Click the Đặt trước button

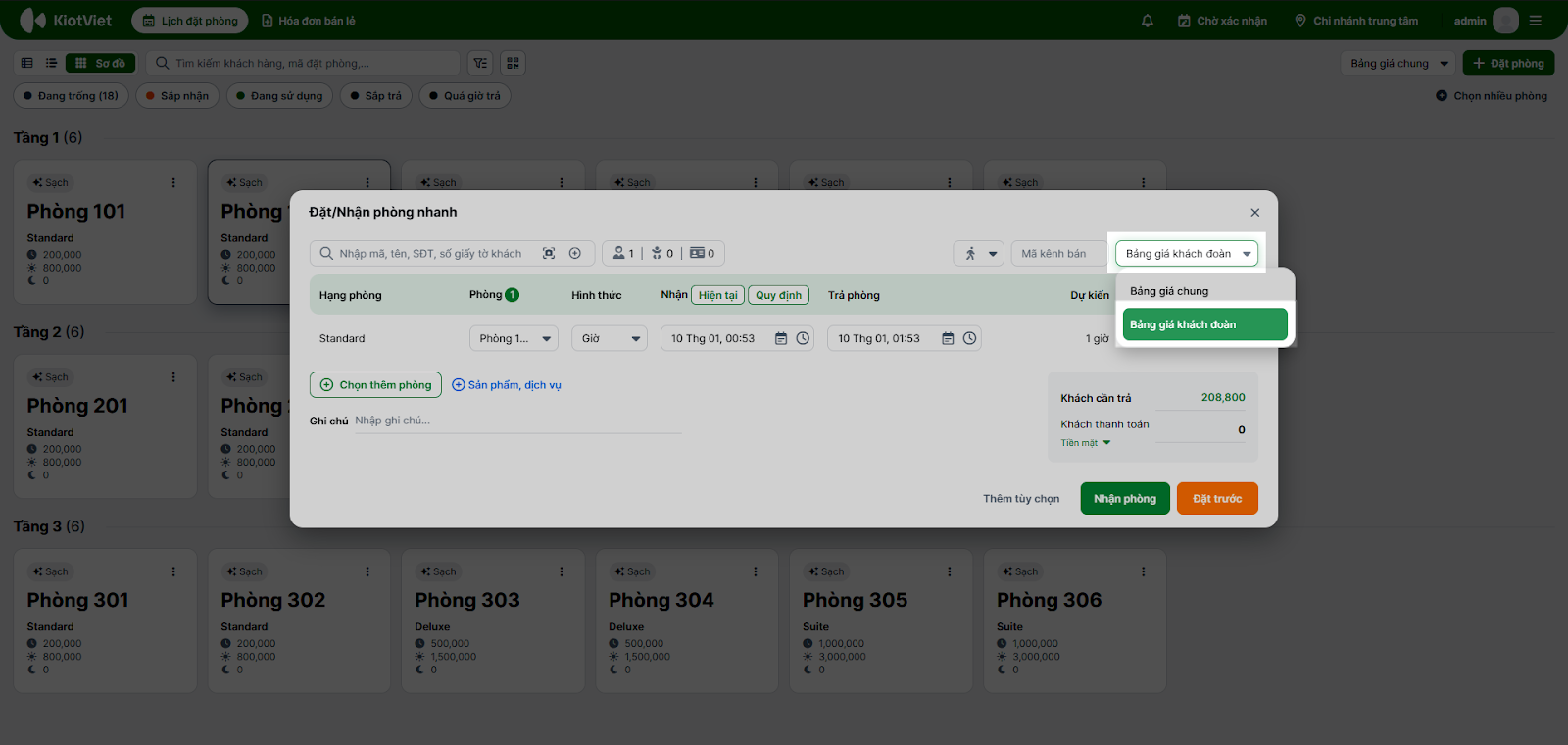tap(1217, 499)
